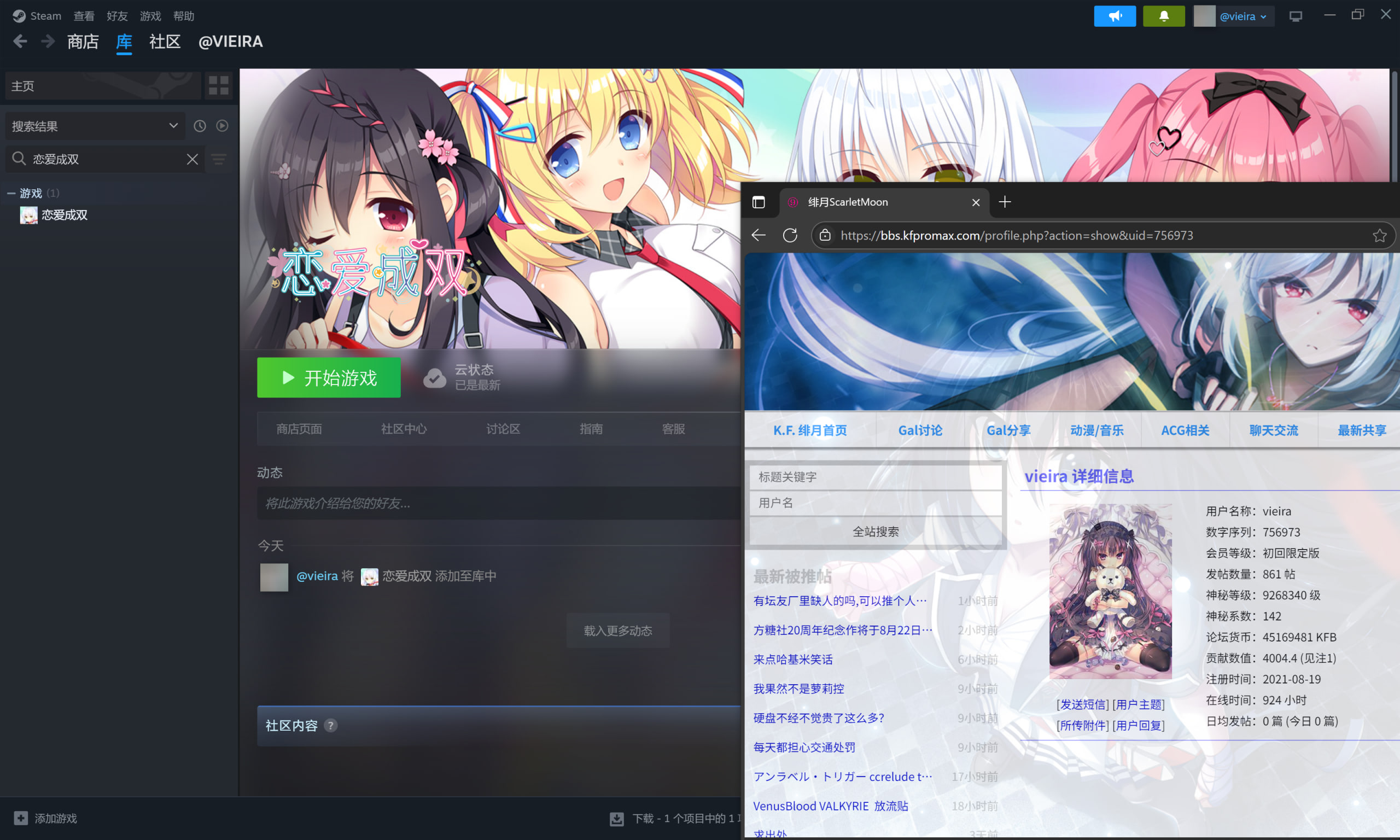Viewport: 1400px width, 840px height.
Task: Reload the browser page
Action: point(790,236)
